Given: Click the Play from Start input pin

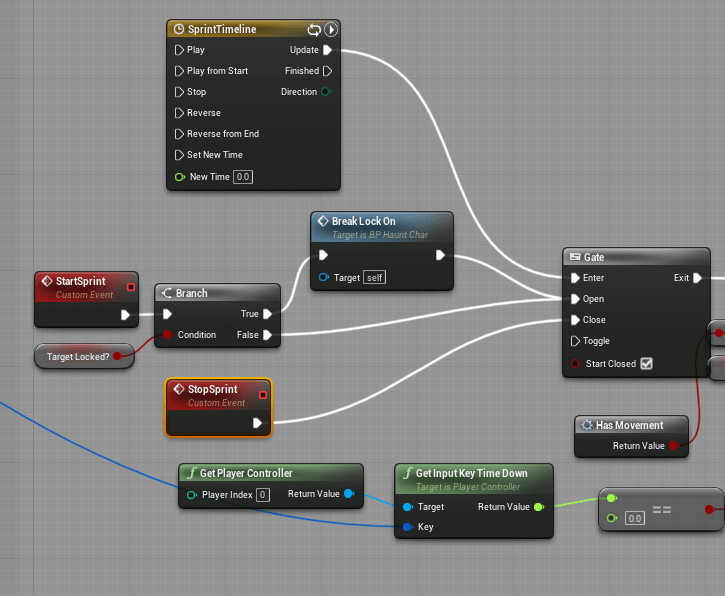Looking at the screenshot, I should click(x=179, y=71).
